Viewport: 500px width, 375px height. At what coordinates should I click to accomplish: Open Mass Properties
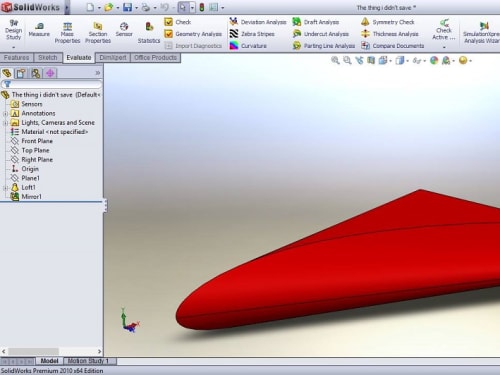(67, 33)
